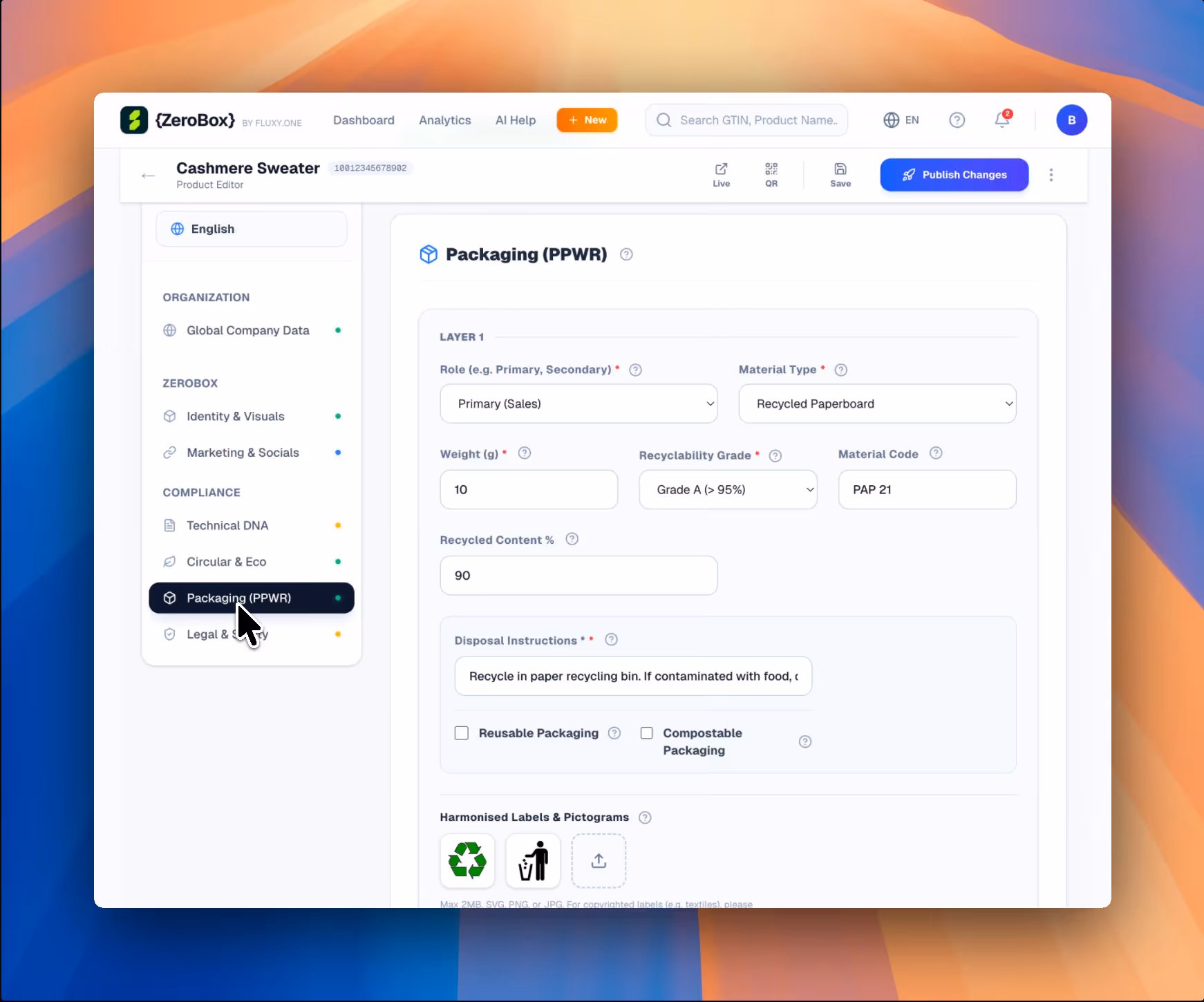Edit the Material Code field PAP 21
Screen dimensions: 1204x1002
point(927,489)
